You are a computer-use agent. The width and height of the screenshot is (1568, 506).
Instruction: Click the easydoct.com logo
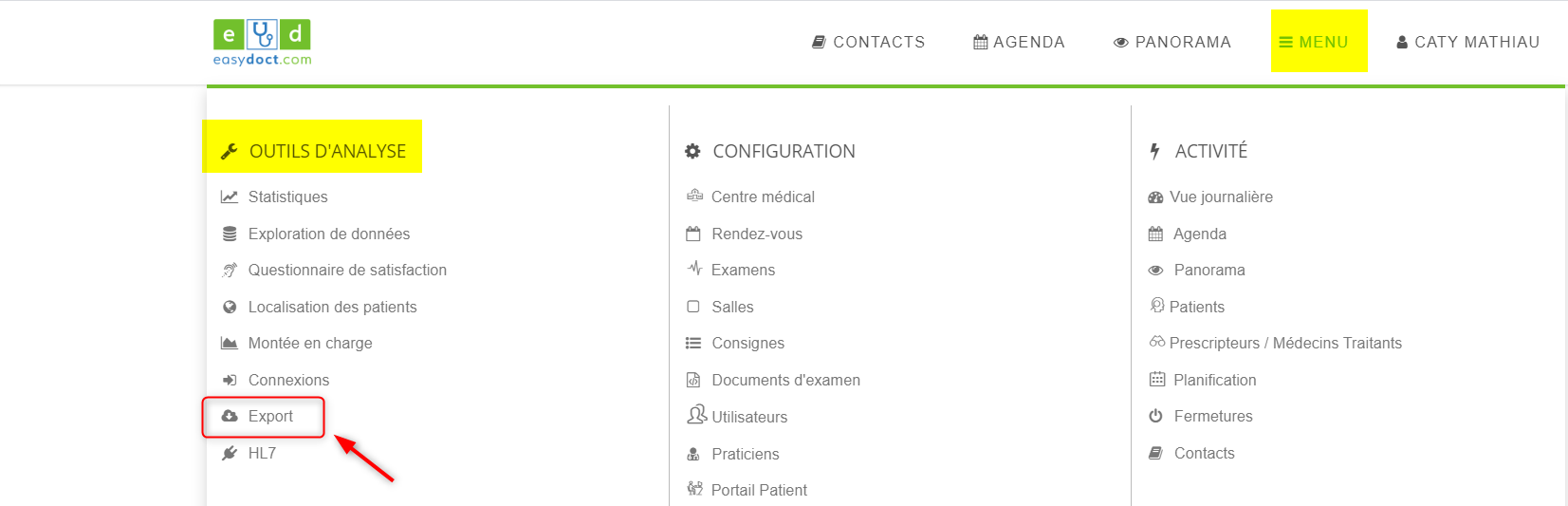coord(262,43)
